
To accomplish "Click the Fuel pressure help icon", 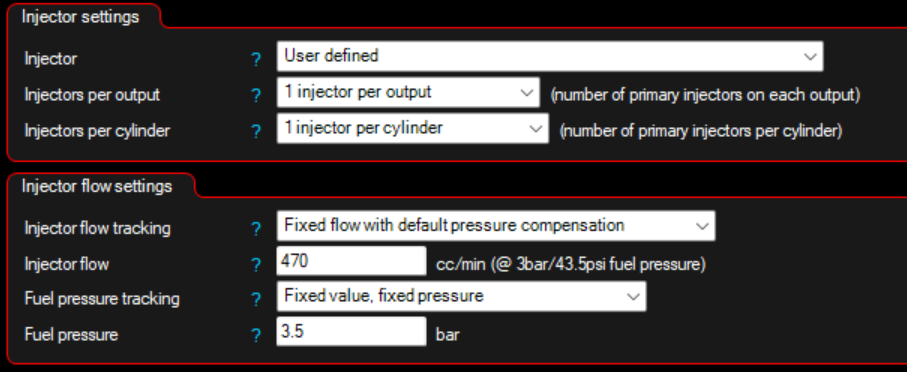I will point(256,335).
